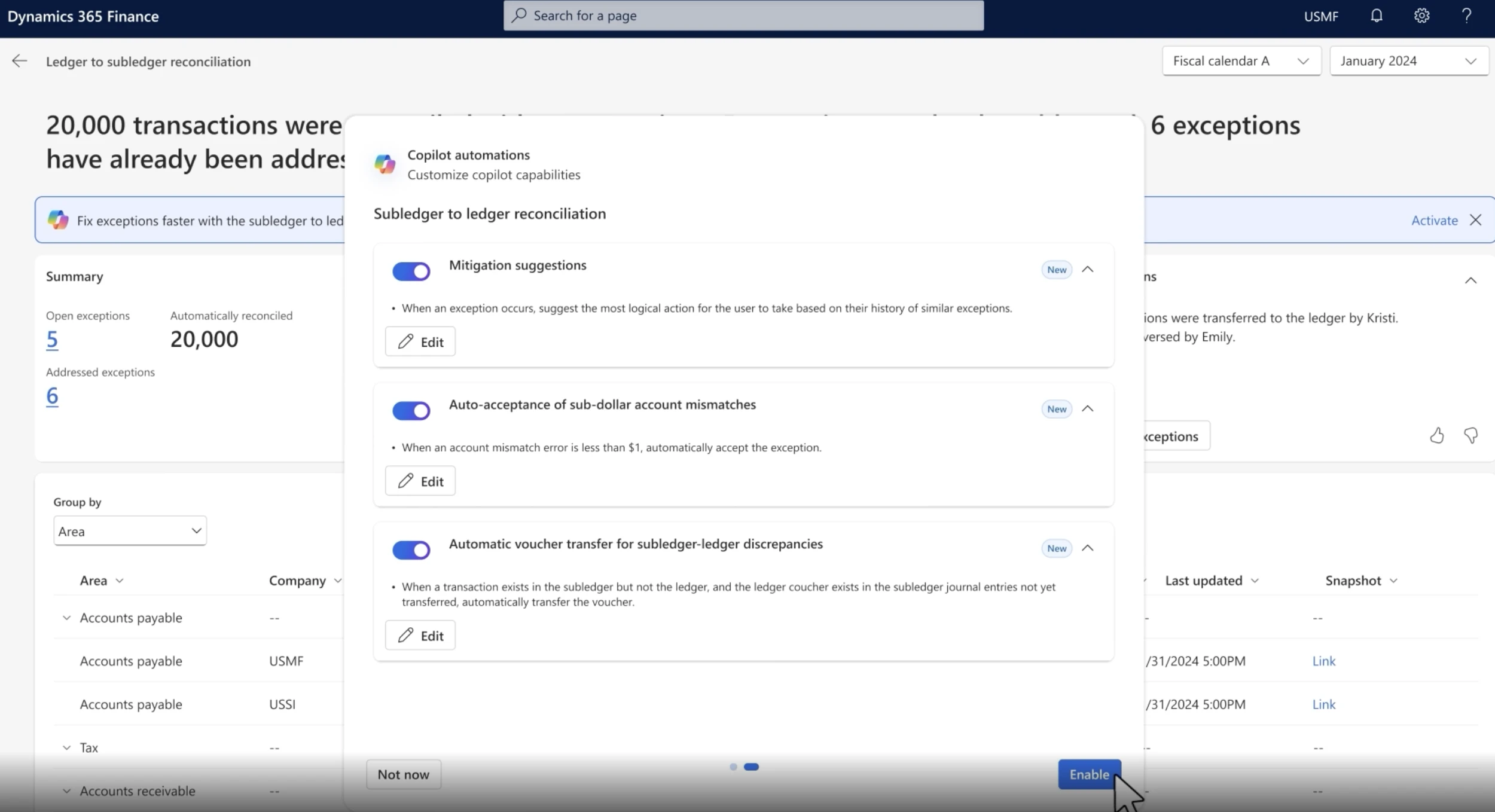Viewport: 1495px width, 812px height.
Task: Click the New badge on Mitigation suggestions
Action: (1057, 270)
